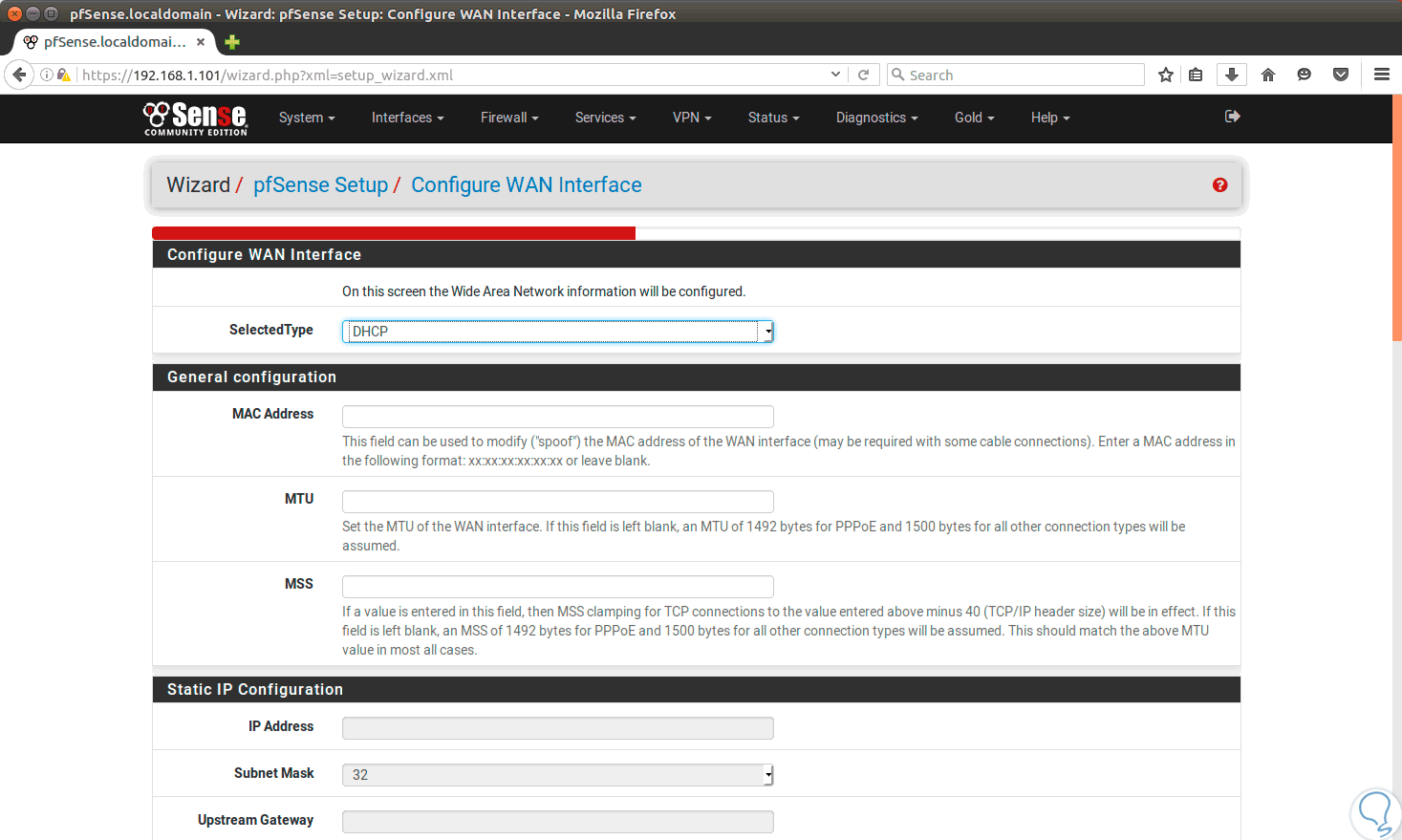
Task: Open the red help icon for this page
Action: (x=1219, y=185)
